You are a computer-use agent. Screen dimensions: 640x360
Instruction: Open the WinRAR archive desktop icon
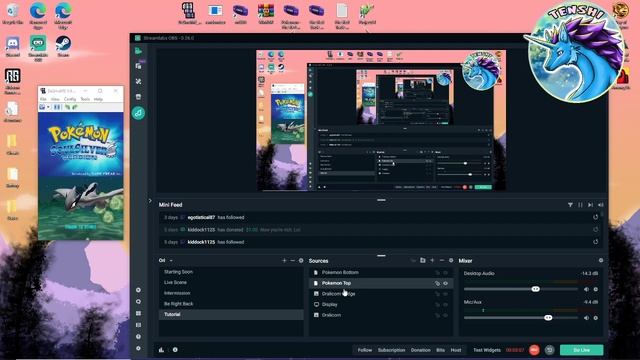click(266, 13)
